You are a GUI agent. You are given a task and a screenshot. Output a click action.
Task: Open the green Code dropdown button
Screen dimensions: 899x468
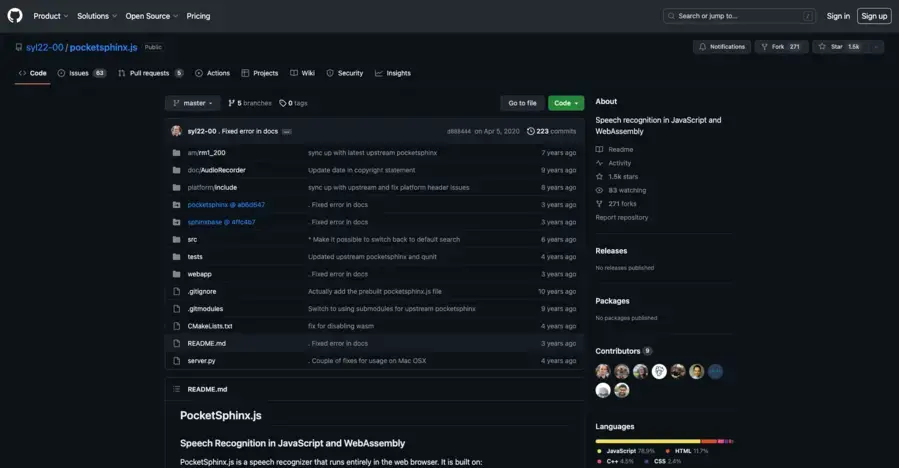coord(566,103)
